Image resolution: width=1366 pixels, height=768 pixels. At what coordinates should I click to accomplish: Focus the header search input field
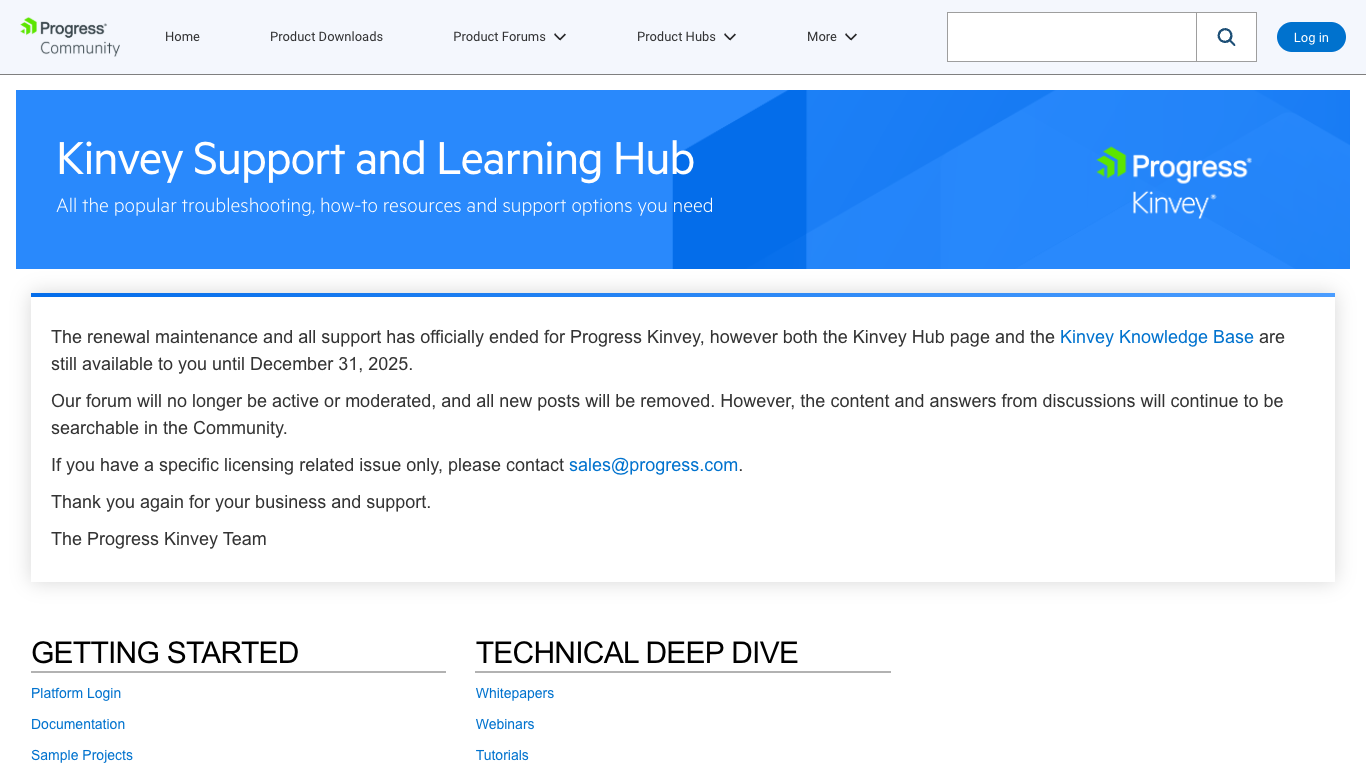[1072, 37]
